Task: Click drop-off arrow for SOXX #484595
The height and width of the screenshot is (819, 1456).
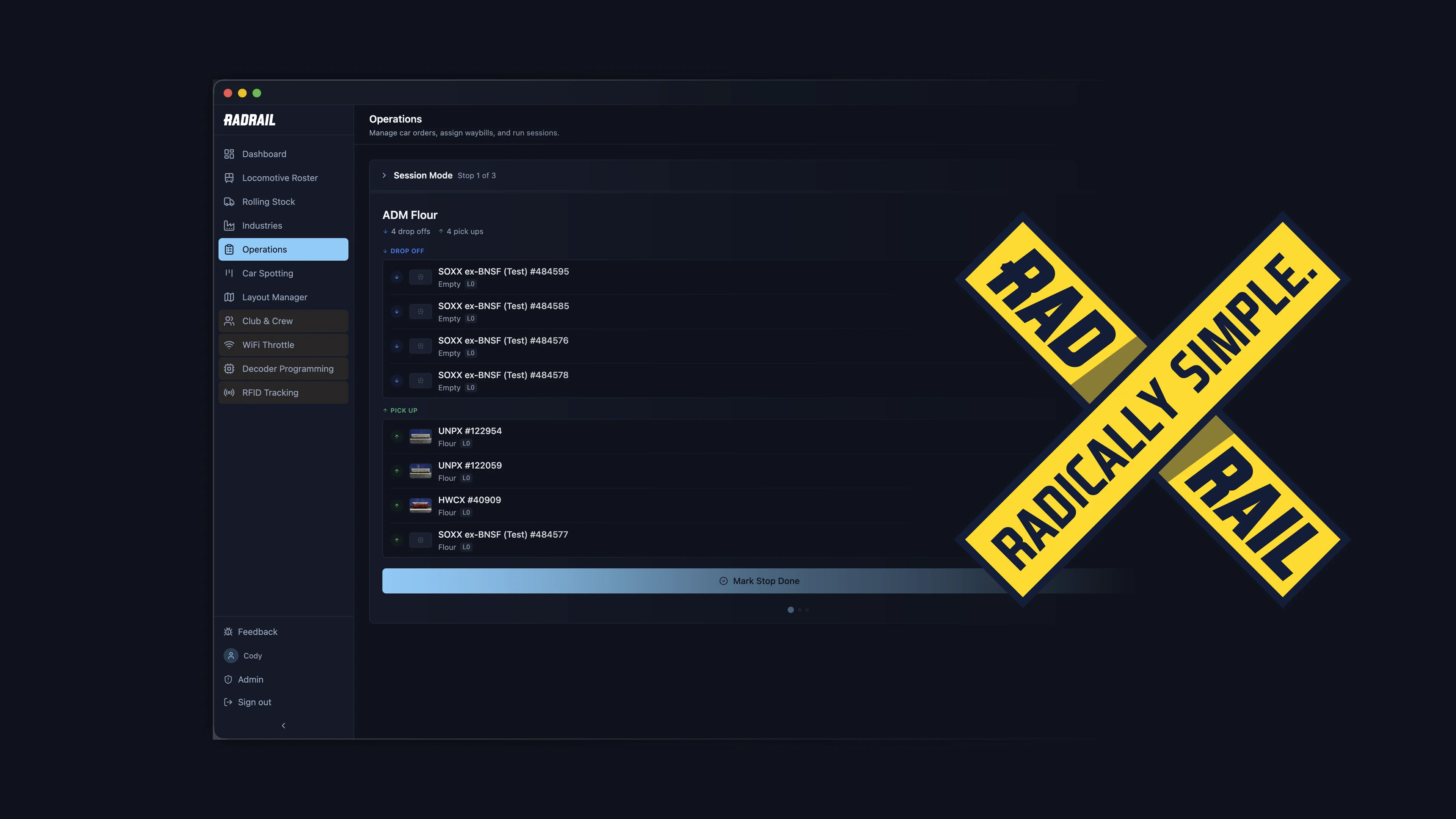Action: tap(397, 277)
